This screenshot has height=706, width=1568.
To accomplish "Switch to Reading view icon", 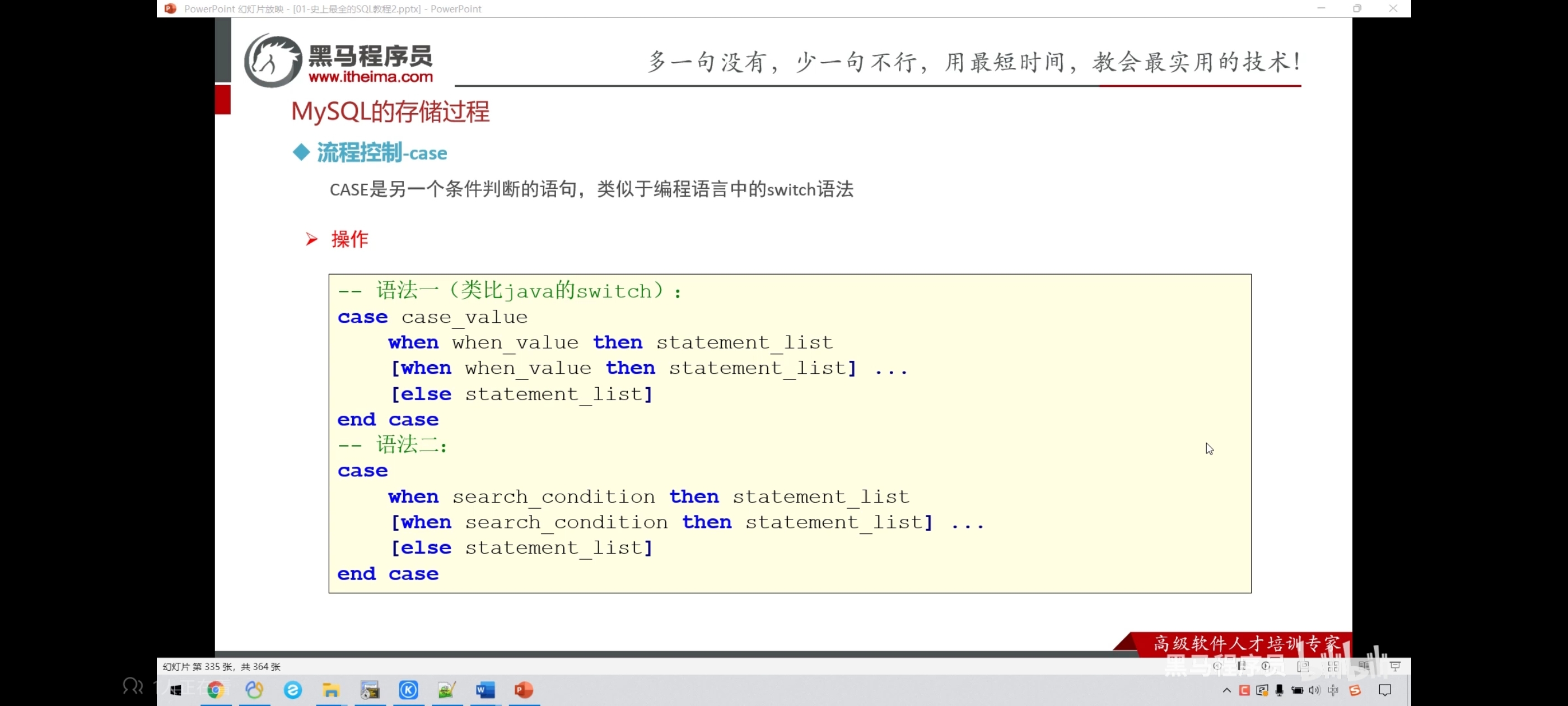I will pyautogui.click(x=1364, y=666).
